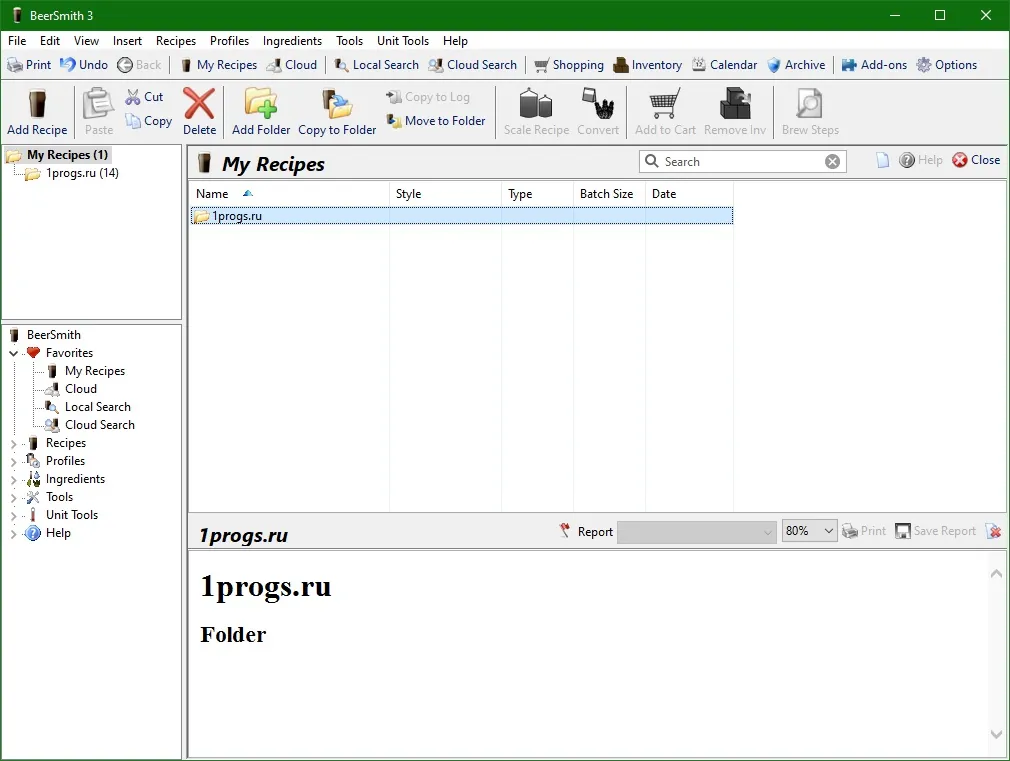The width and height of the screenshot is (1010, 761).
Task: Add a new folder with Add Folder icon
Action: pos(260,103)
